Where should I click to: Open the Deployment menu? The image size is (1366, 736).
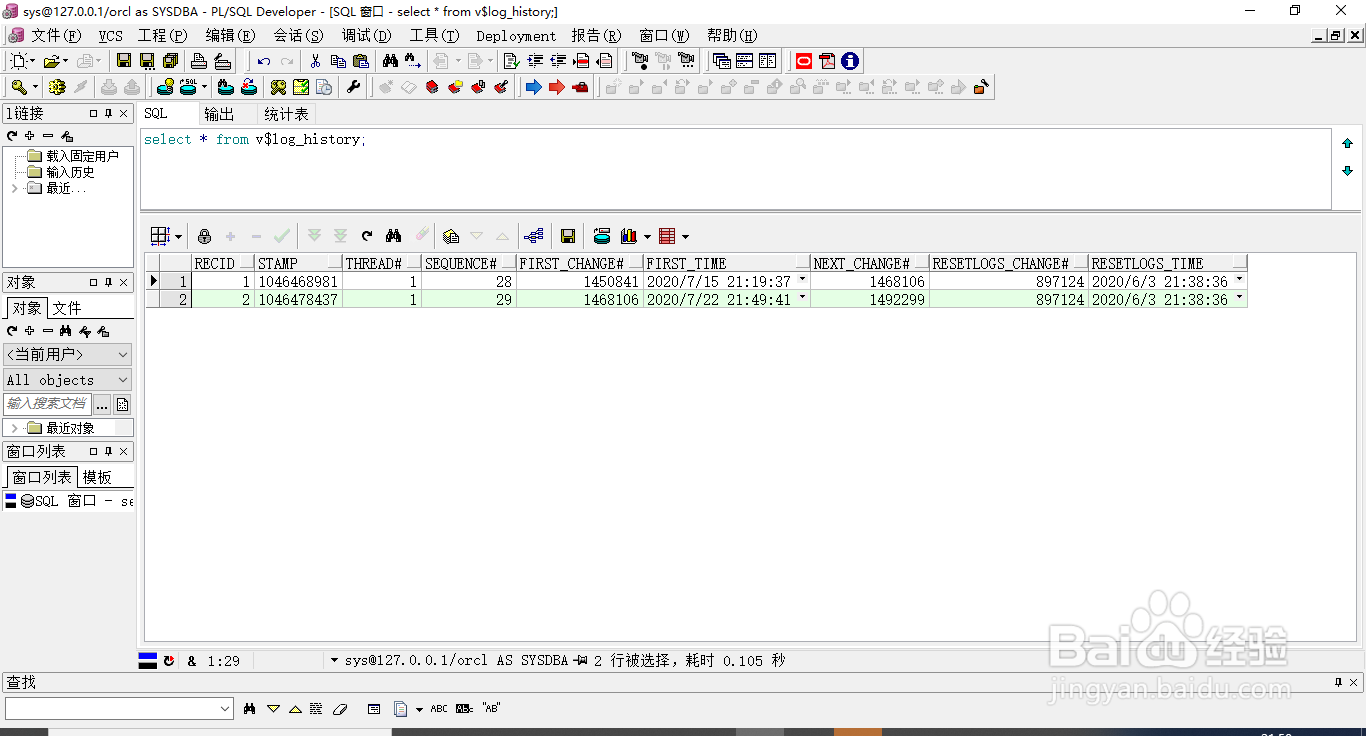coord(516,35)
